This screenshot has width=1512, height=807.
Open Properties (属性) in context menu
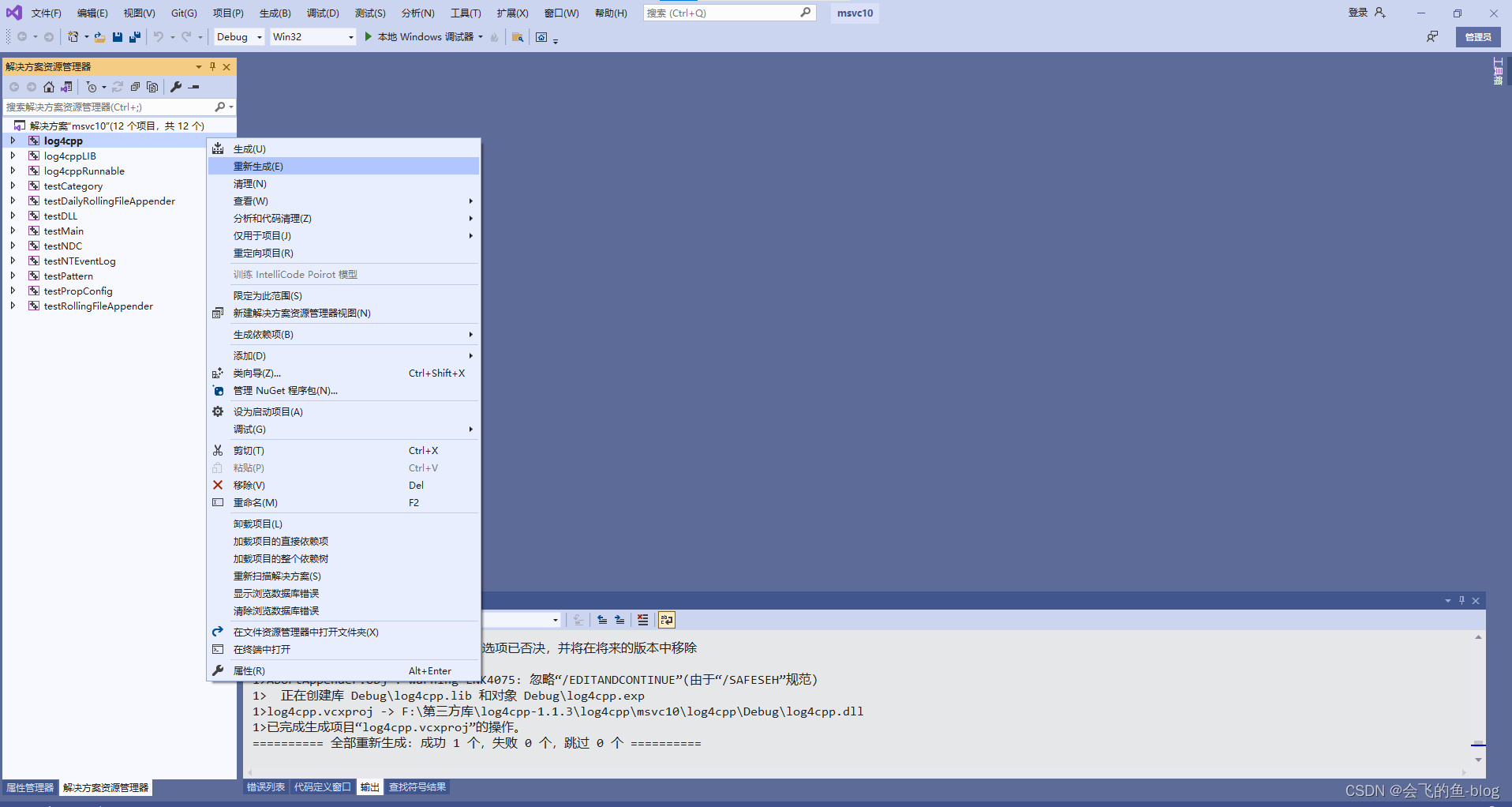click(x=343, y=670)
